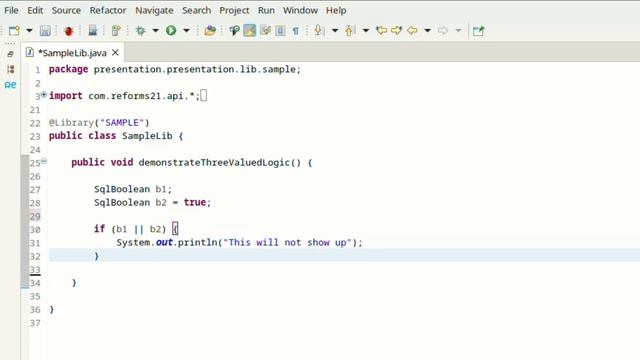This screenshot has width=640, height=360.
Task: Open the File menu
Action: coord(11,10)
